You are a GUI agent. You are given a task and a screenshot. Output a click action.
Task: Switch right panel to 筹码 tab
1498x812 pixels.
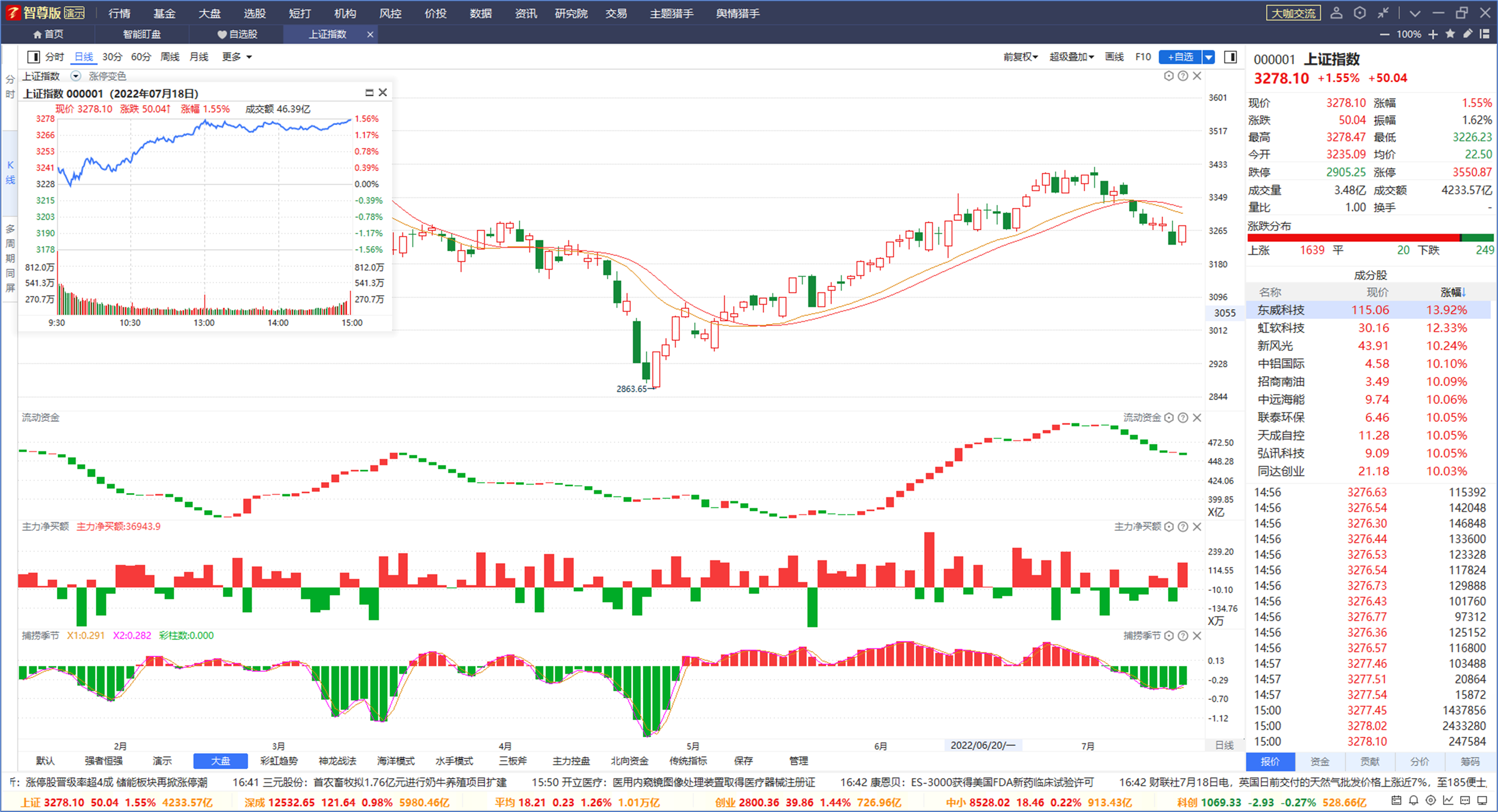tap(1470, 762)
